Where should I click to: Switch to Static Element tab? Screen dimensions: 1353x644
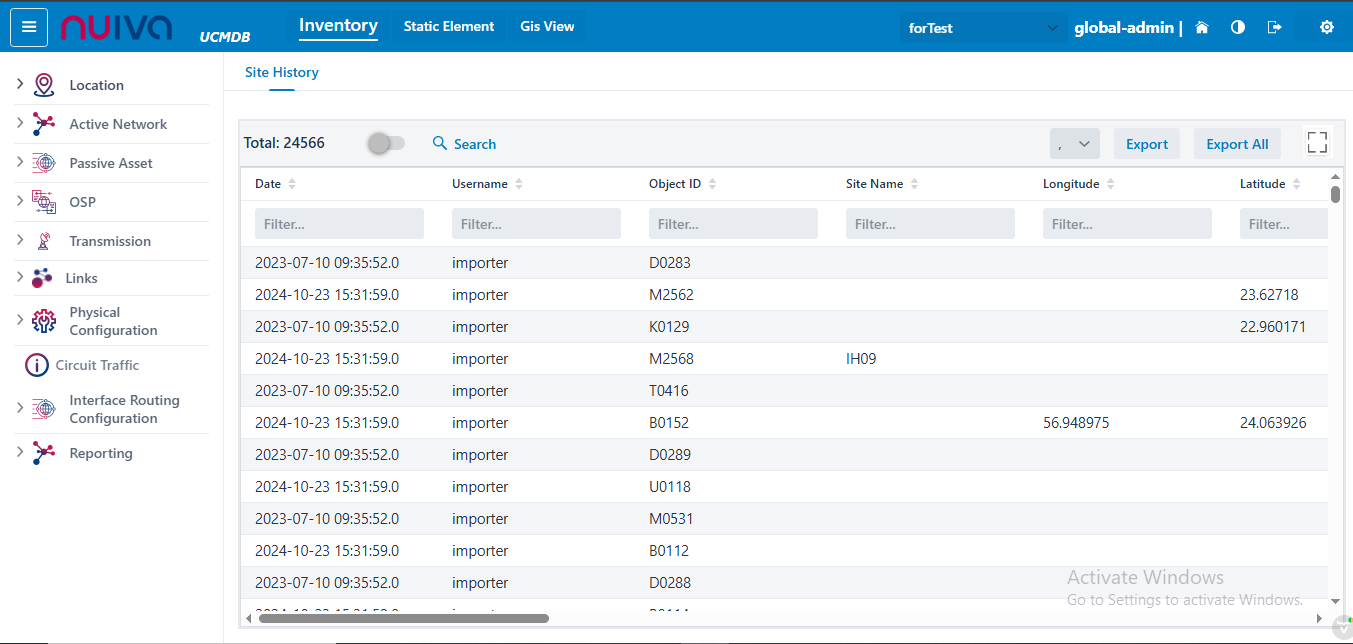point(449,27)
